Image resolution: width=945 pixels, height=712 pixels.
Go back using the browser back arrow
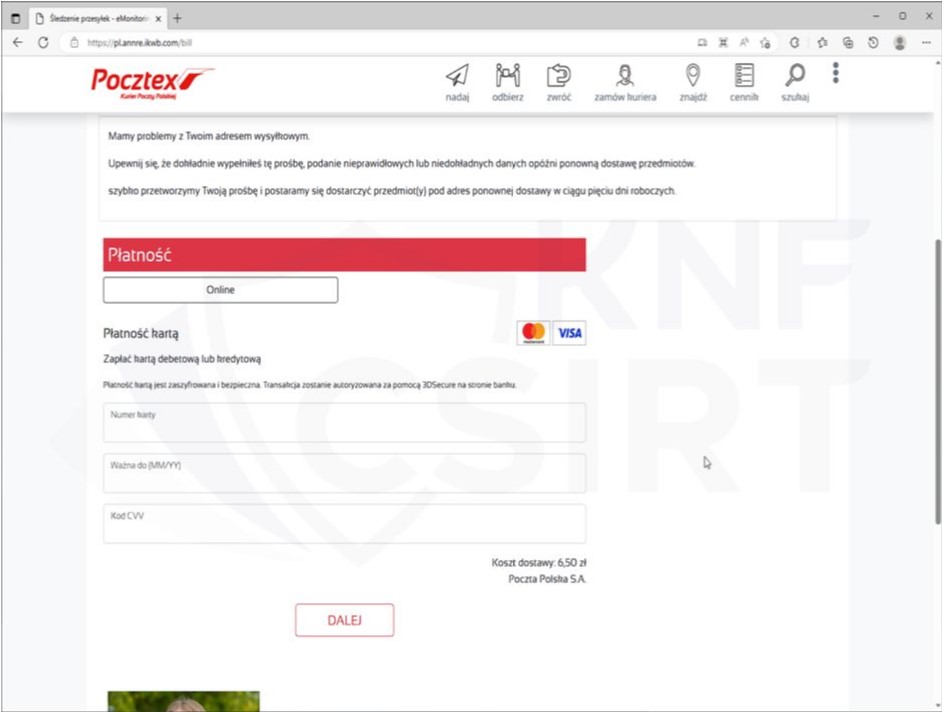17,43
